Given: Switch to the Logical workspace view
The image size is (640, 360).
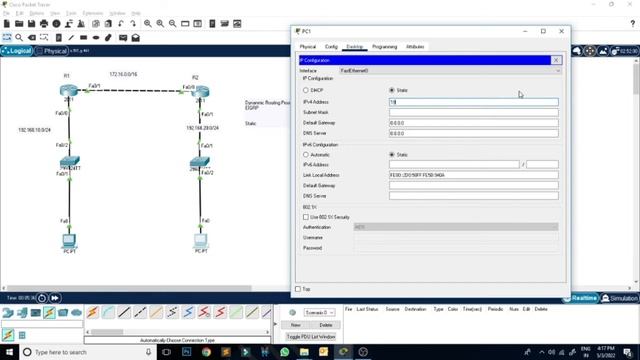Looking at the screenshot, I should click(17, 51).
